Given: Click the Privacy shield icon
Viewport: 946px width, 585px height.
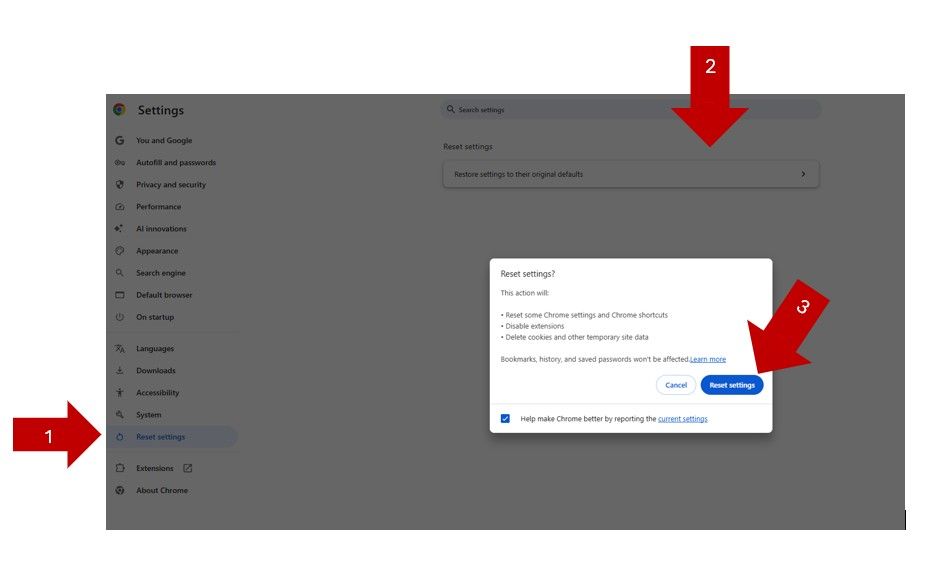Looking at the screenshot, I should point(119,185).
